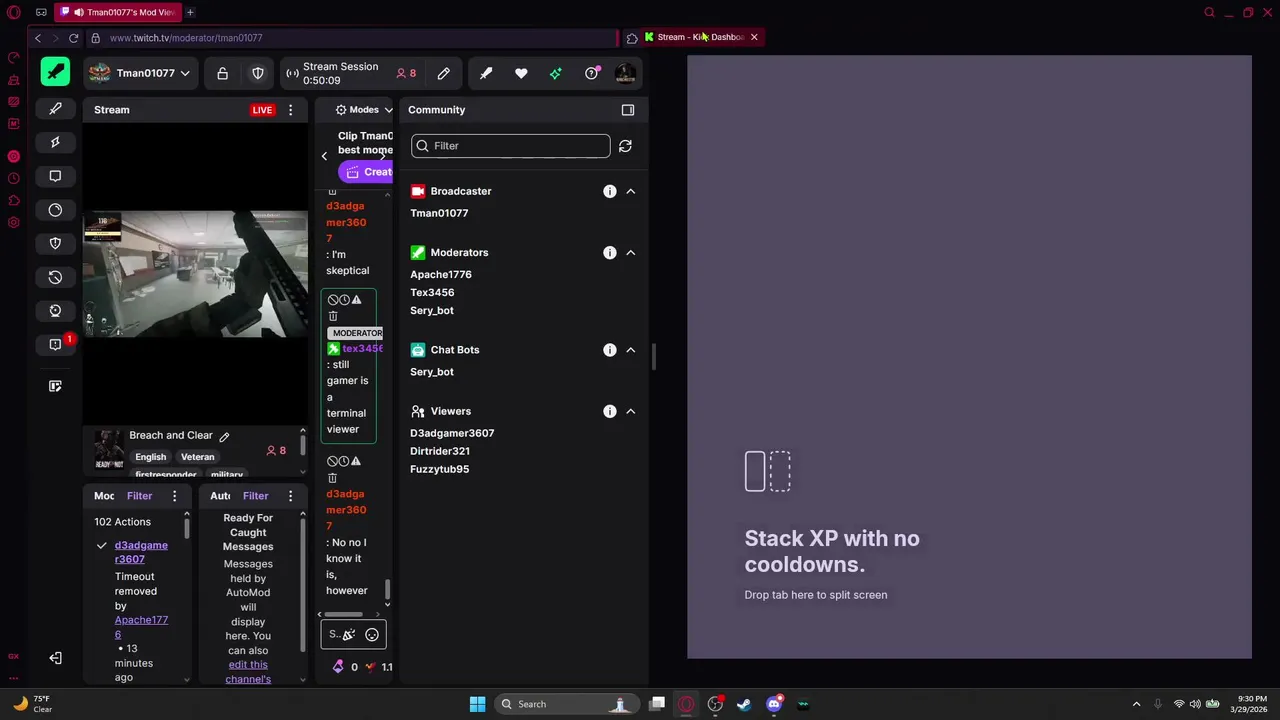
Task: Edit the Breach and Clear stream title
Action: point(225,436)
